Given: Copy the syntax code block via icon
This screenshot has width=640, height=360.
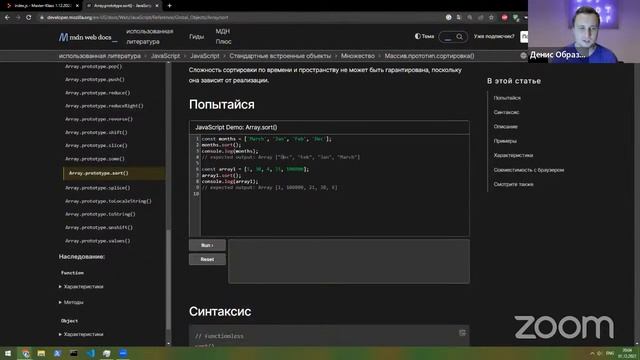Looking at the screenshot, I should tap(462, 333).
